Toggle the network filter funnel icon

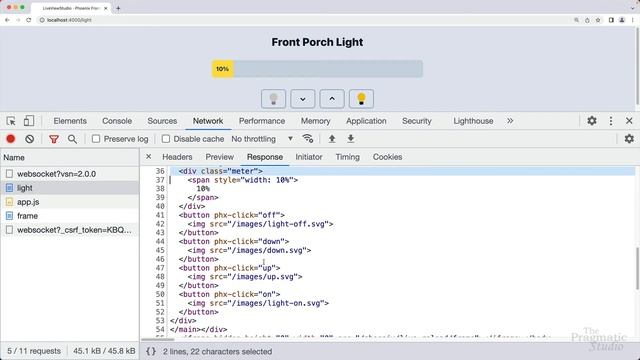[x=53, y=139]
